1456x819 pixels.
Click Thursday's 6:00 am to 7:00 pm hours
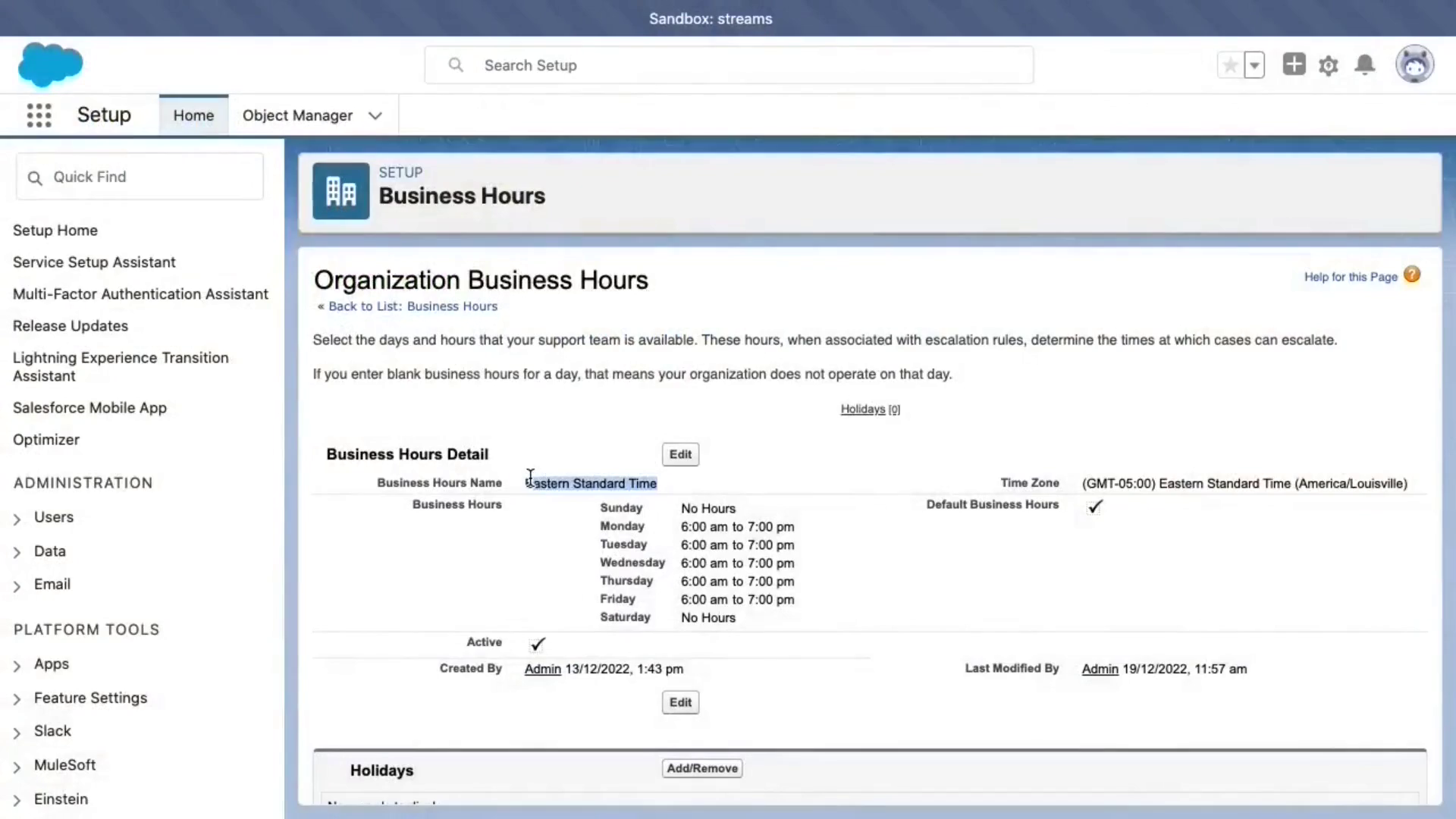pos(737,581)
